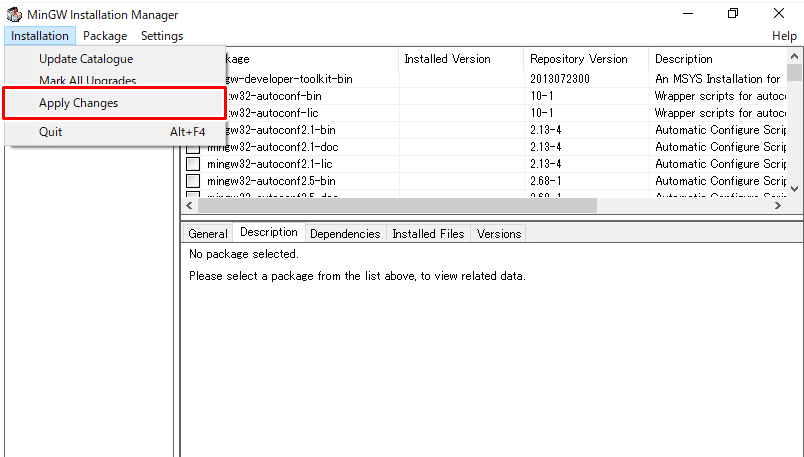Tick checkbox for mingw32-autoconf2.1-doc

193,148
